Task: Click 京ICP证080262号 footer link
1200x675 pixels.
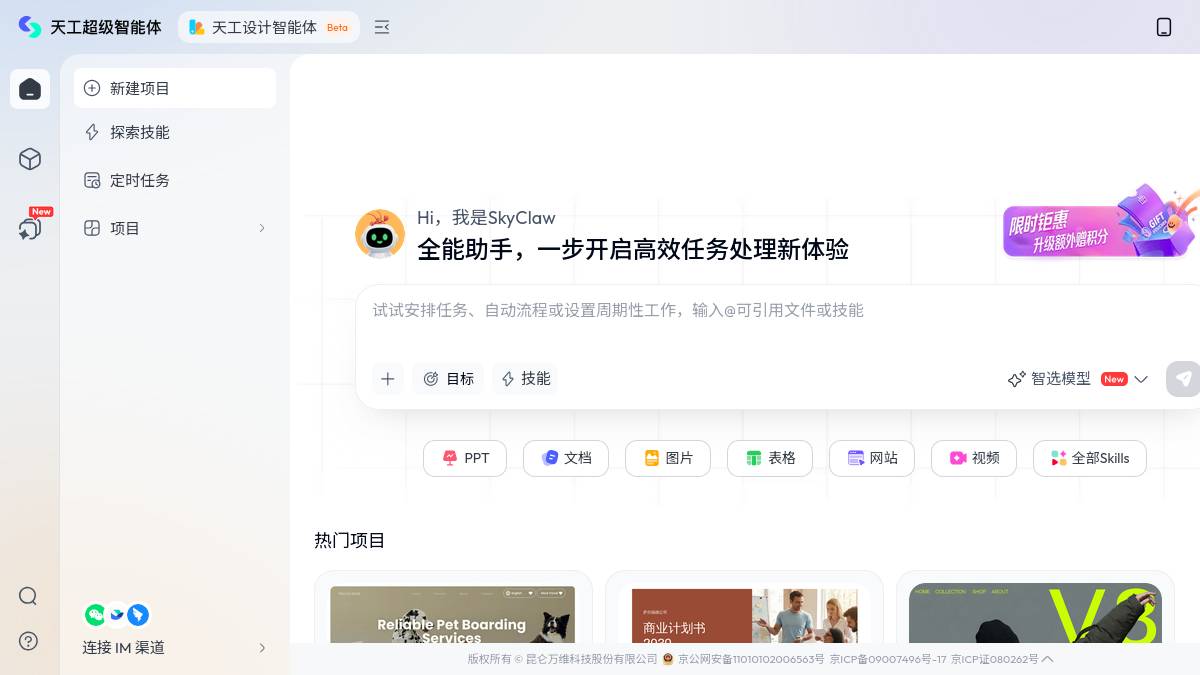Action: 995,659
